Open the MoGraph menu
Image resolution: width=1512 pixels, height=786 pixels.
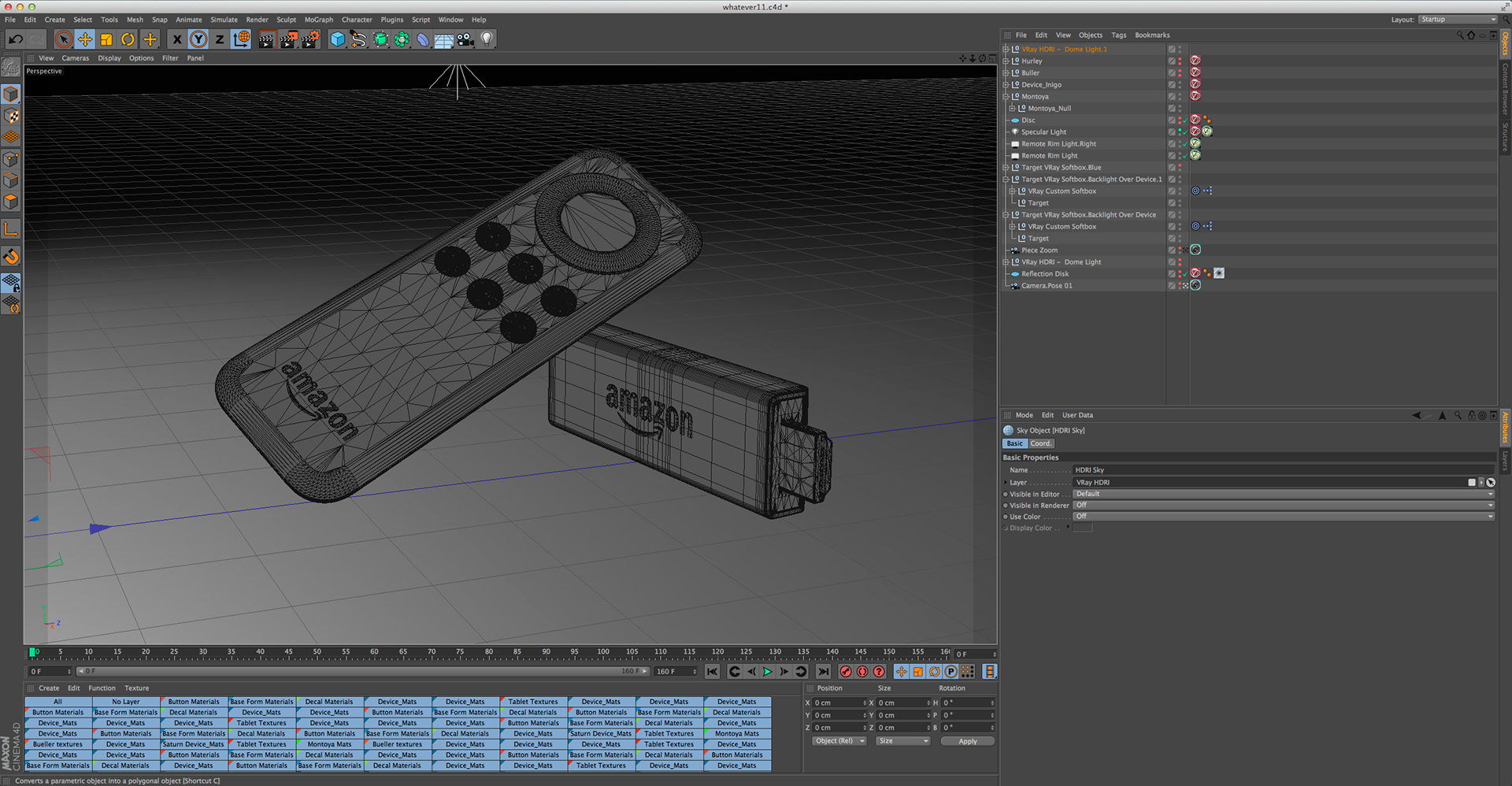[x=319, y=20]
